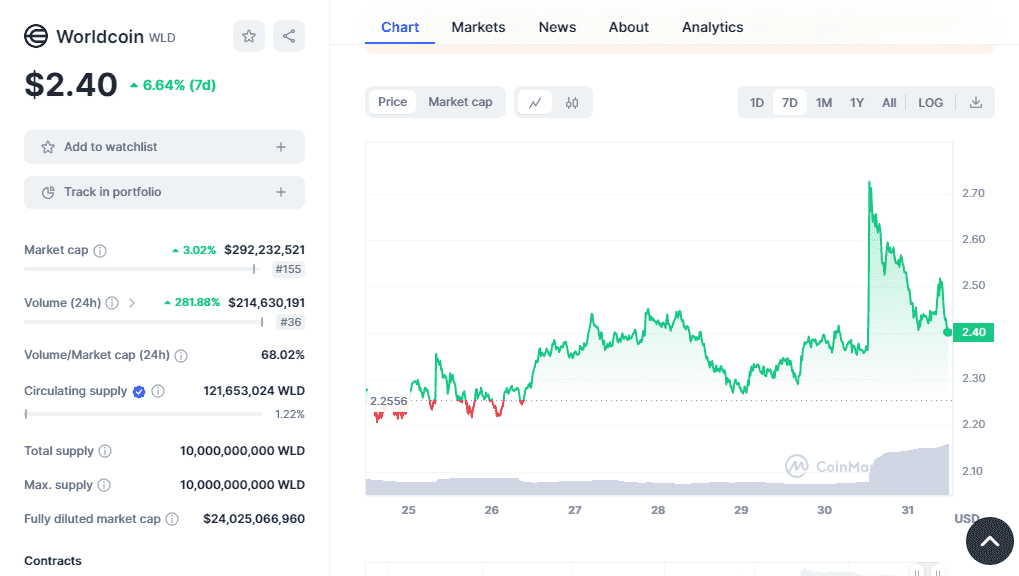Click the volume rank progress bar
The height and width of the screenshot is (576, 1019).
[x=144, y=322]
